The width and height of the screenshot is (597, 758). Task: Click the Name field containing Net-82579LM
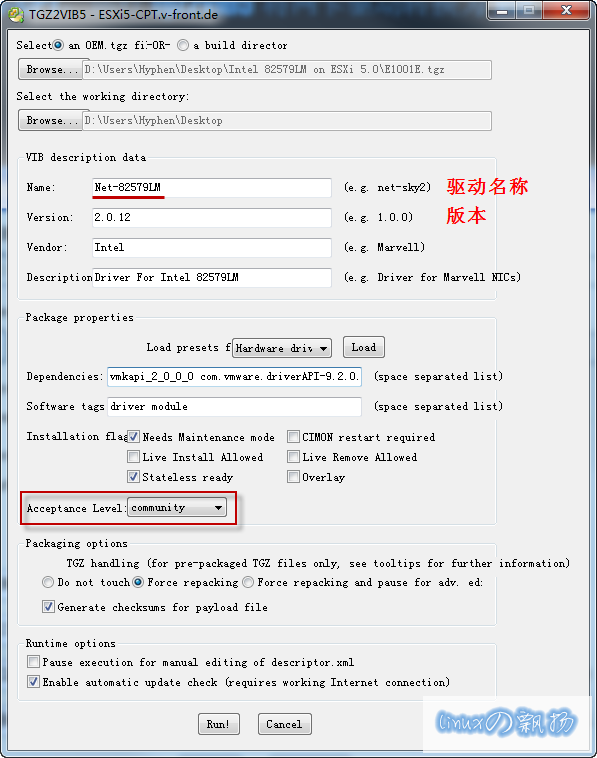coord(212,188)
